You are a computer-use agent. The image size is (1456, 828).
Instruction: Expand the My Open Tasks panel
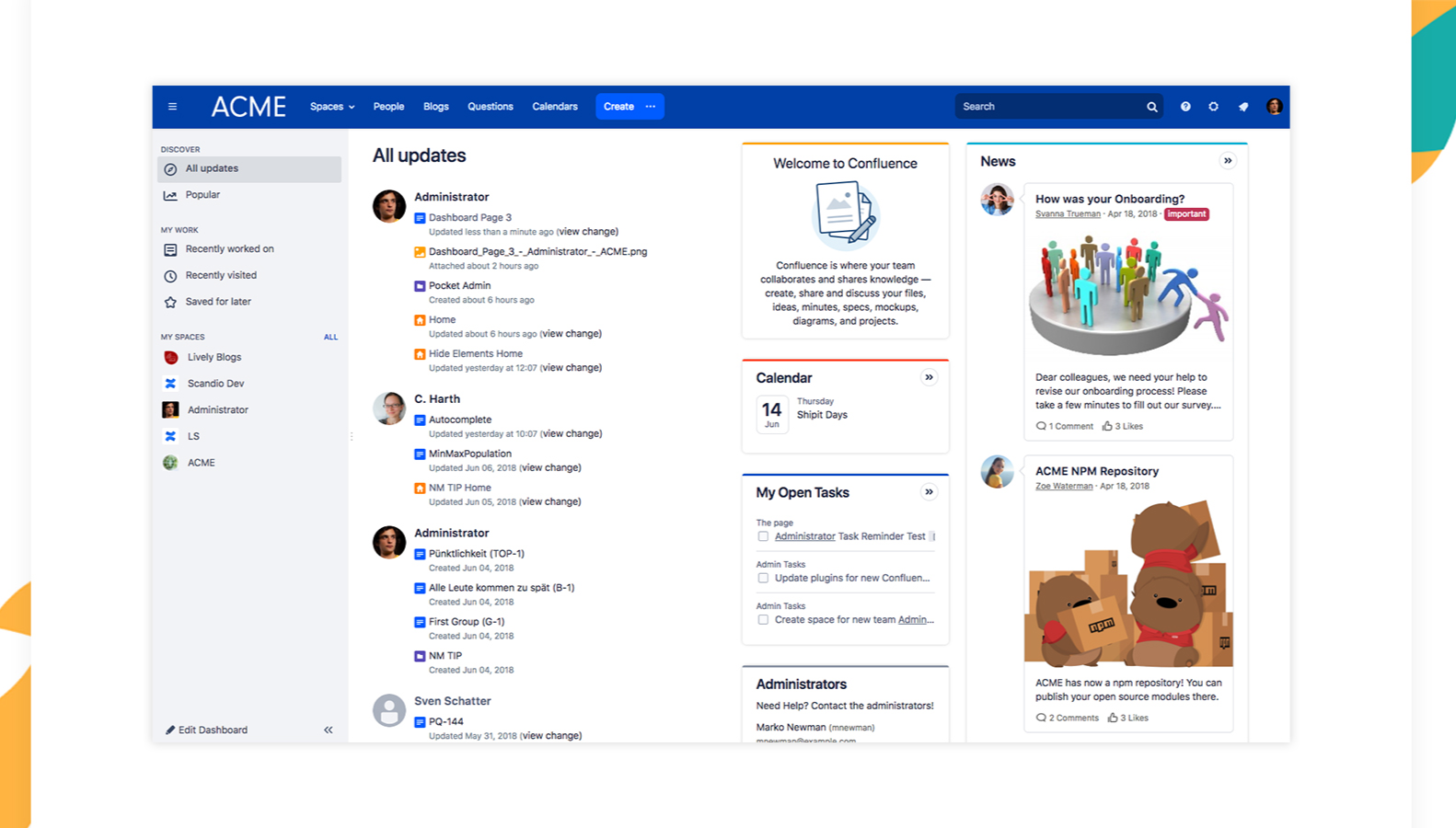[930, 492]
